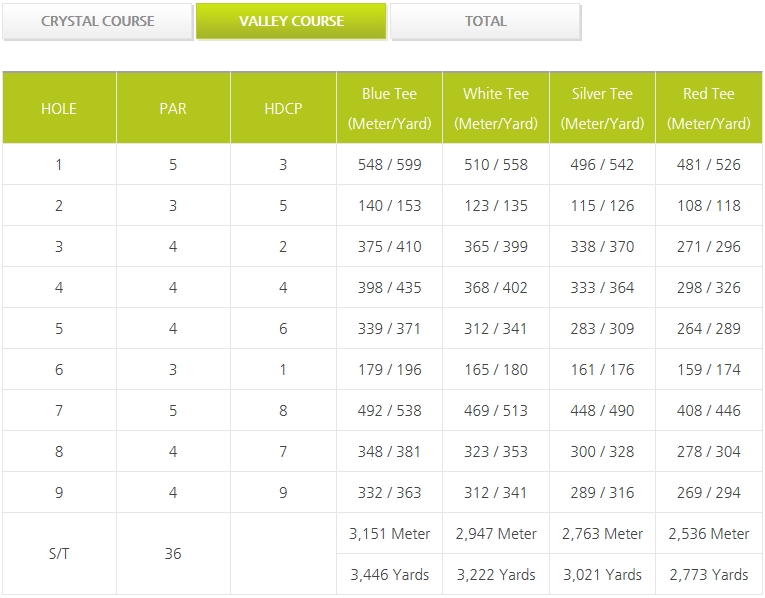Pick the '271 / 296' cell
This screenshot has height=598, width=765.
pos(708,247)
